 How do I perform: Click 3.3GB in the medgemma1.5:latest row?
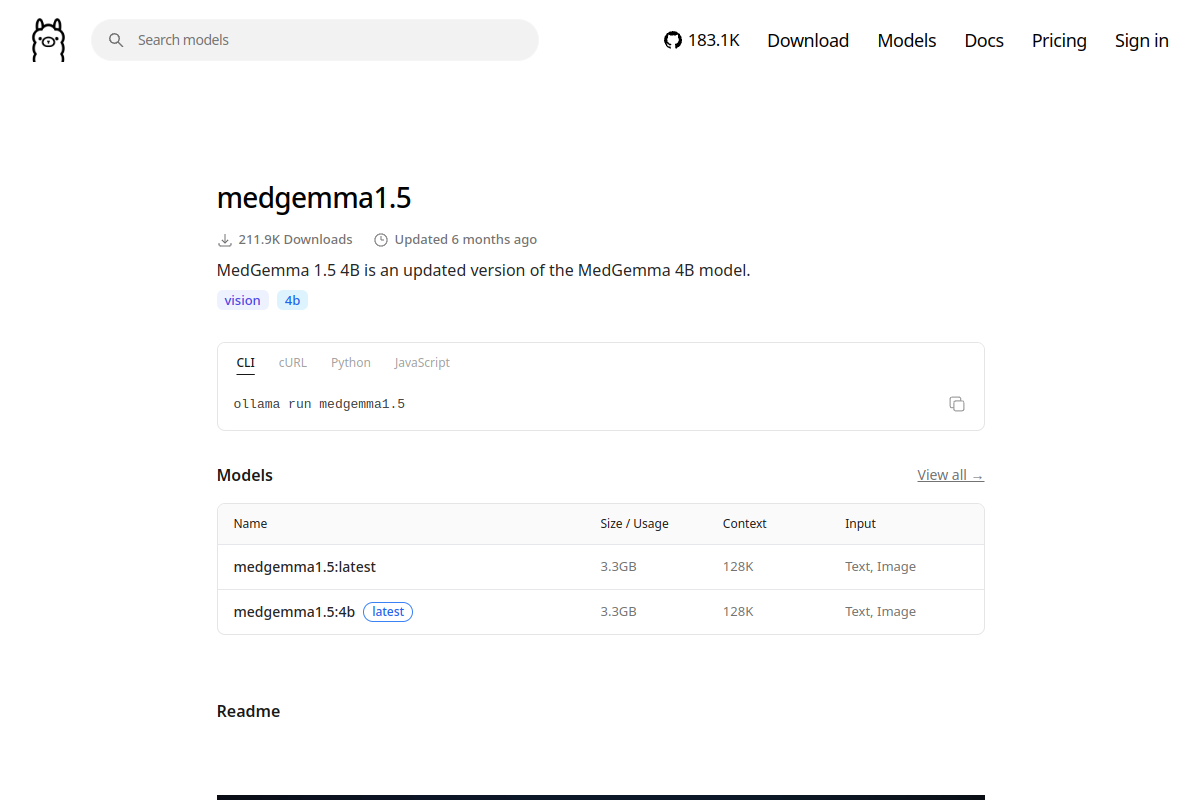pyautogui.click(x=618, y=567)
